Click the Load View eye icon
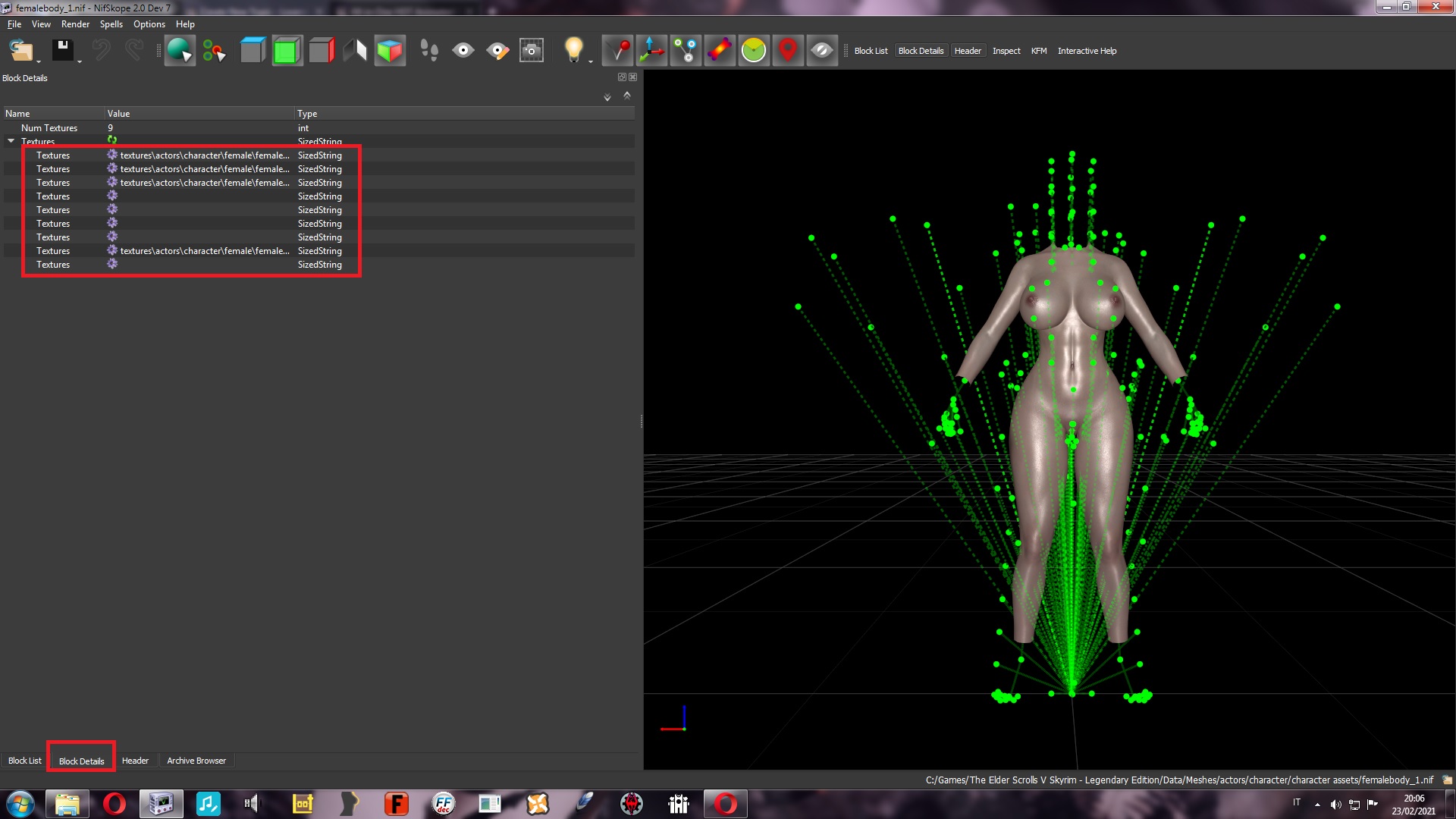 point(463,51)
